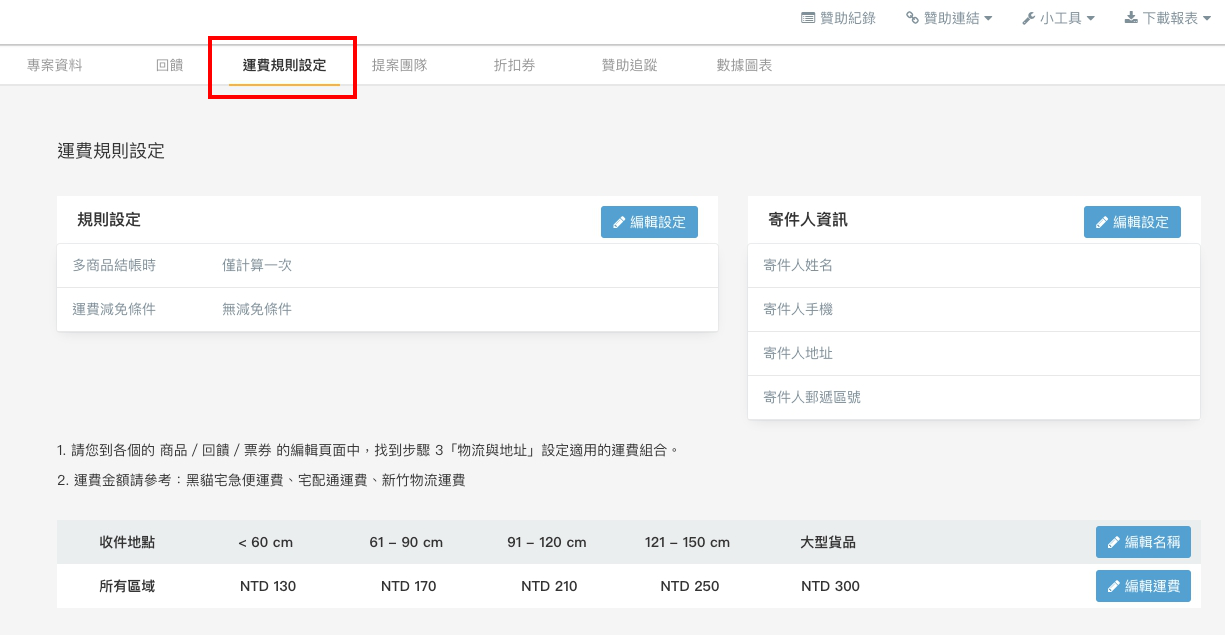
Task: Click the NTD 210 cell
Action: click(x=549, y=586)
